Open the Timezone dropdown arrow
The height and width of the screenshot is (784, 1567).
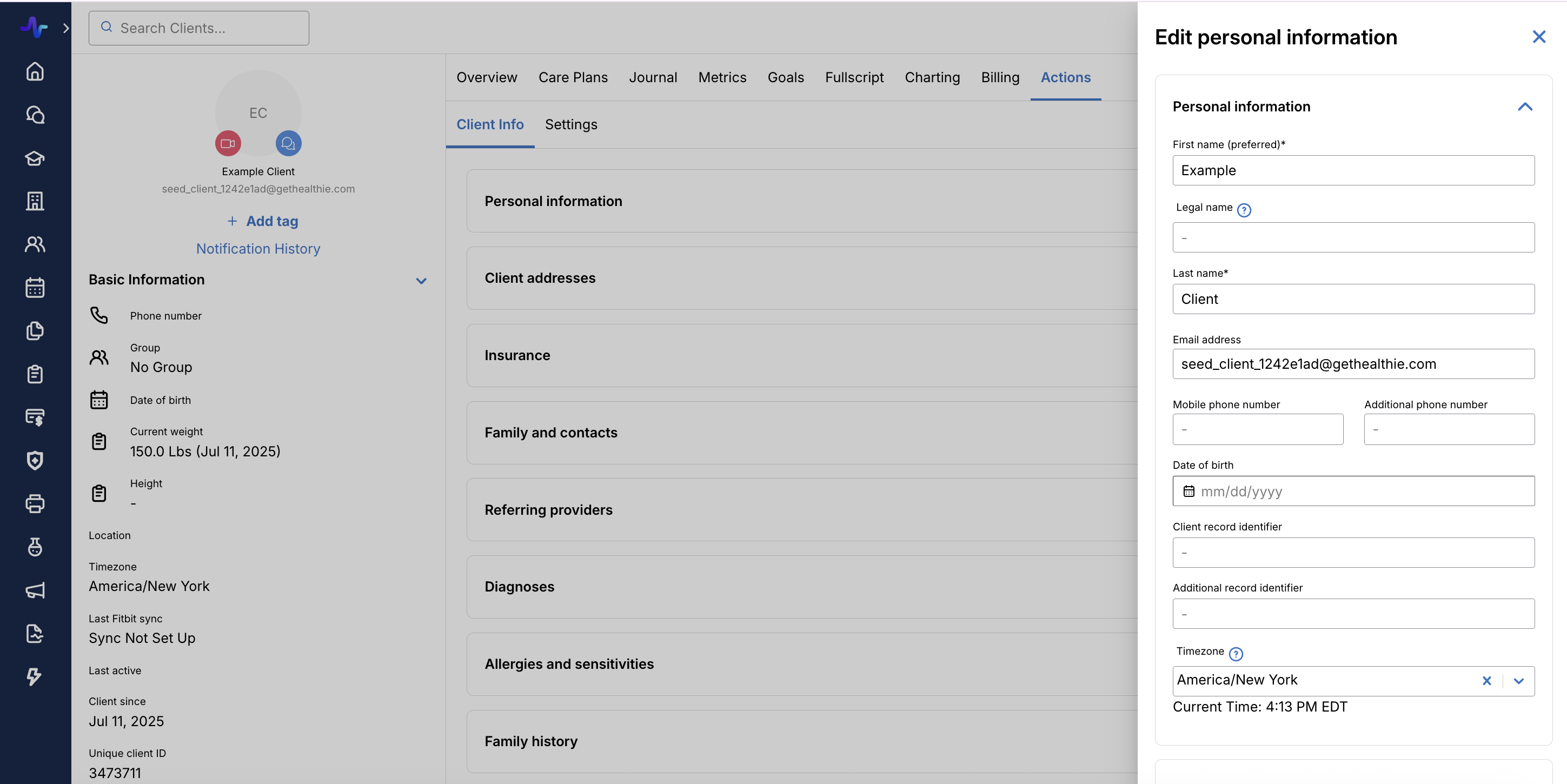pyautogui.click(x=1518, y=681)
